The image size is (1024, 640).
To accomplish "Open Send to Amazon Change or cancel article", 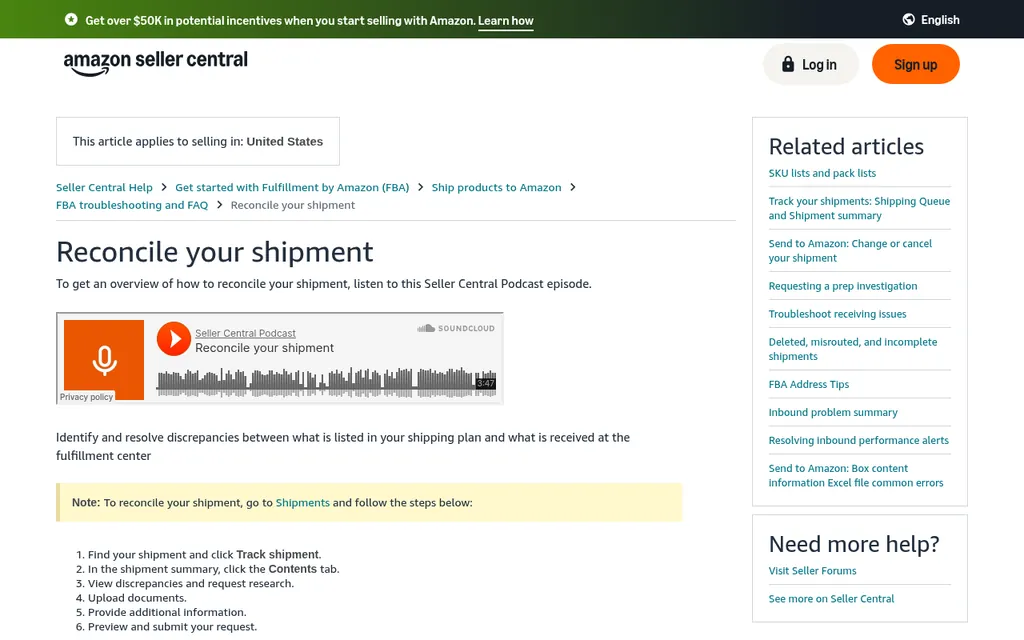I will [850, 251].
